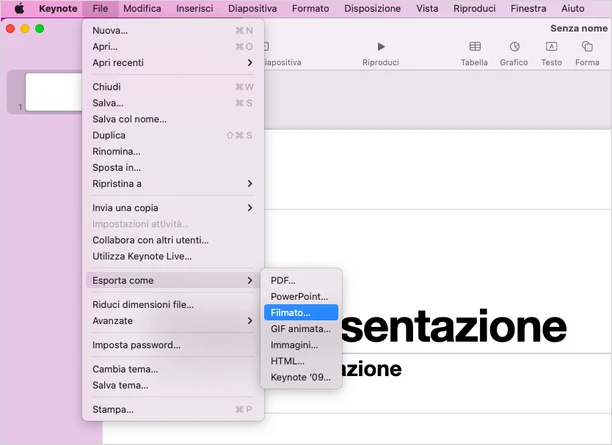Viewport: 612px width, 445px height.
Task: Open the Apple menu
Action: click(x=19, y=8)
